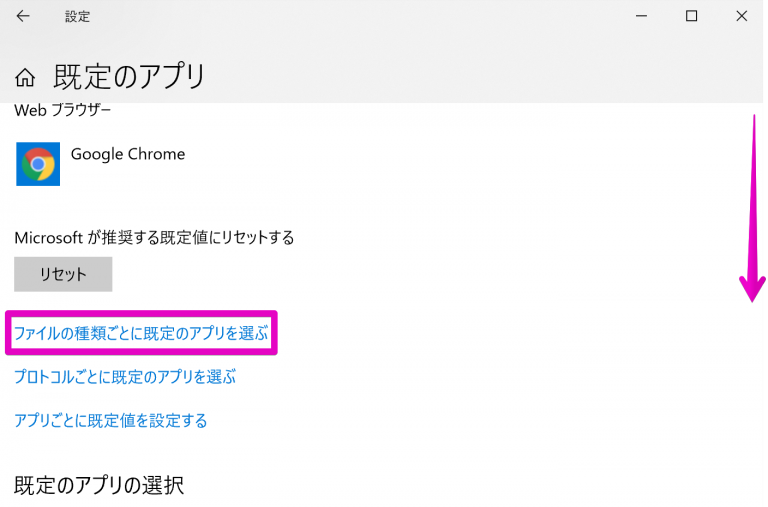Screen dimensions: 768x507
Task: Click the magenta downward arrow annotation
Action: click(753, 208)
